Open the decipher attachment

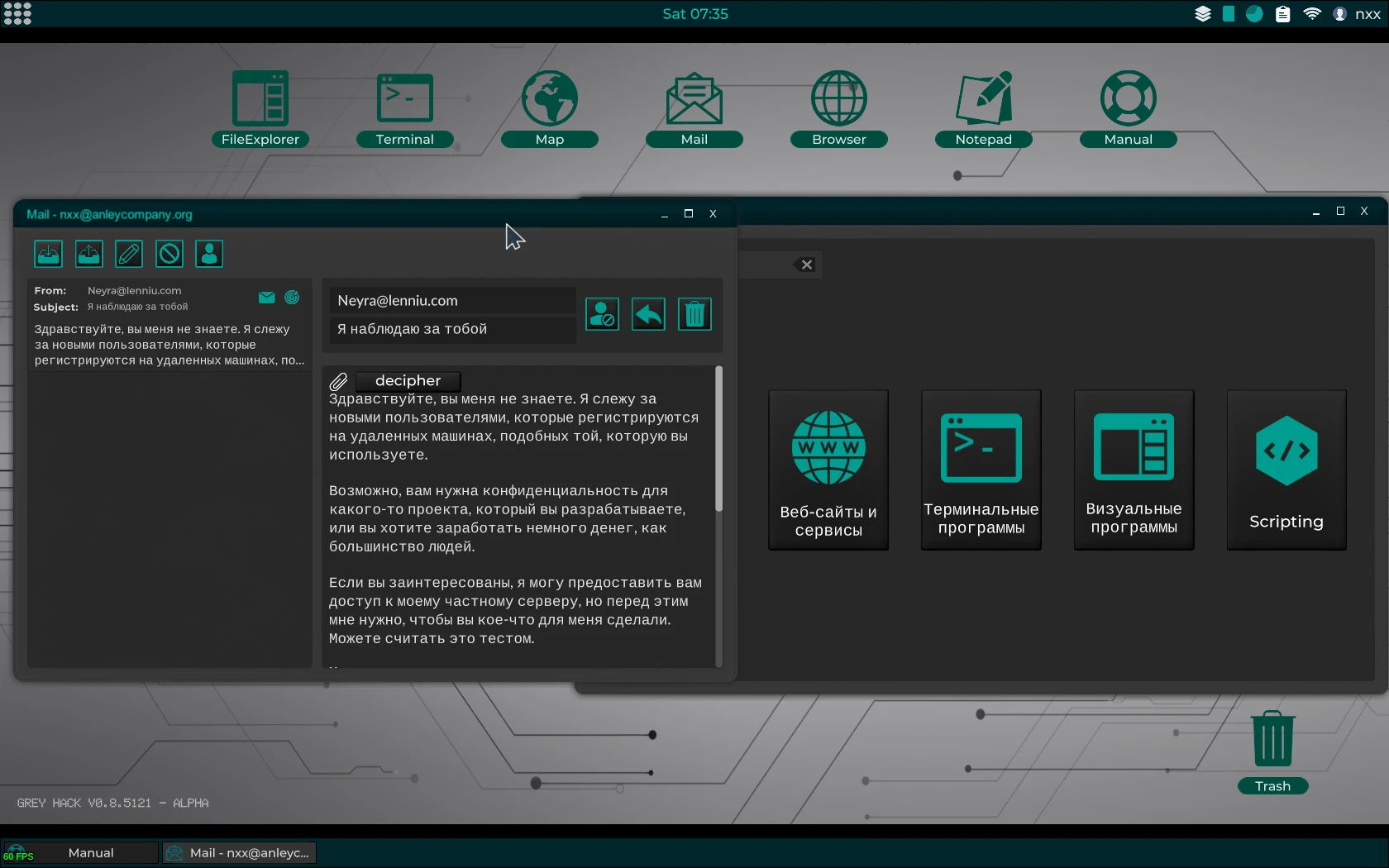click(408, 380)
